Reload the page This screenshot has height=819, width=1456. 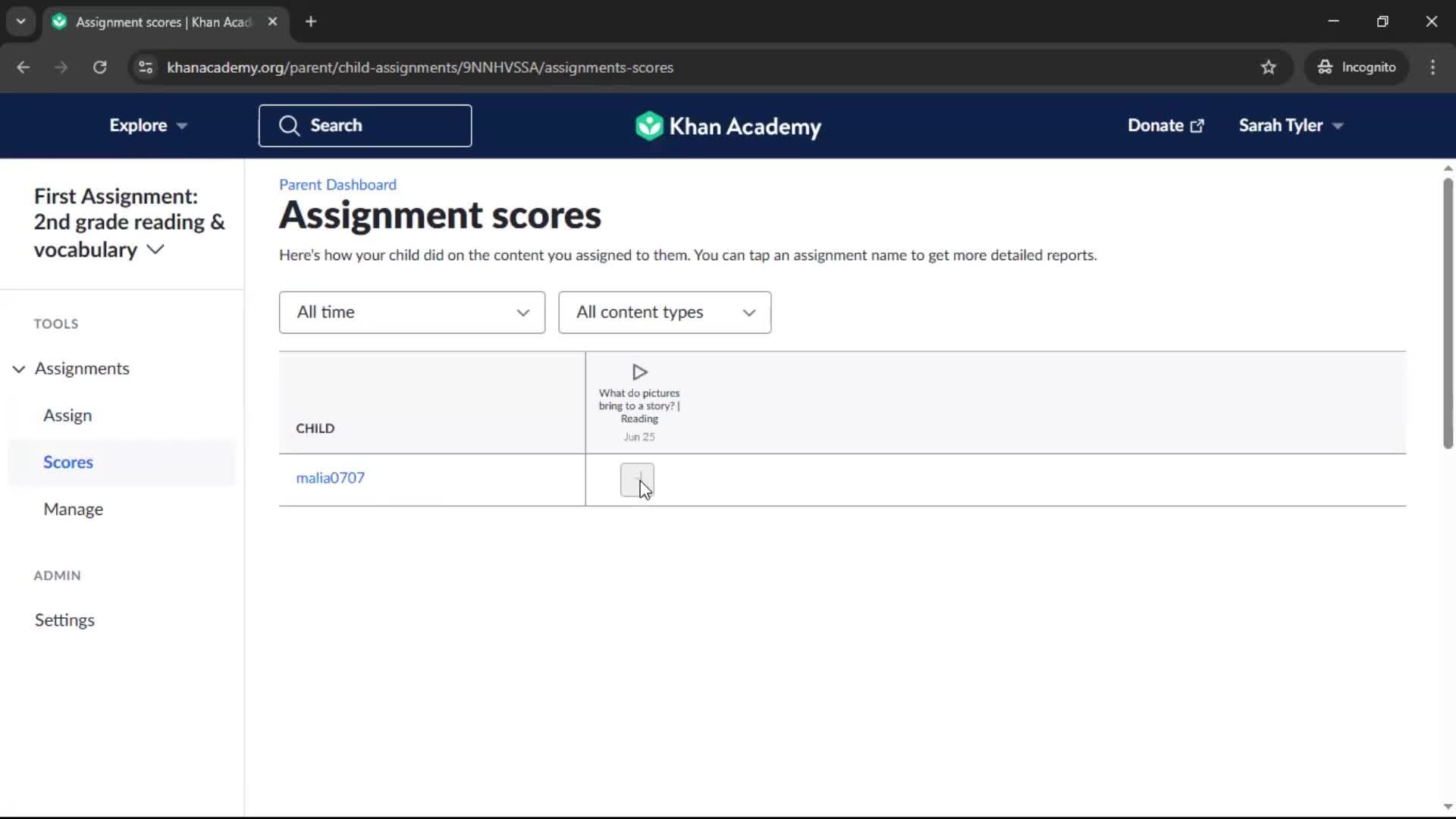pyautogui.click(x=99, y=67)
